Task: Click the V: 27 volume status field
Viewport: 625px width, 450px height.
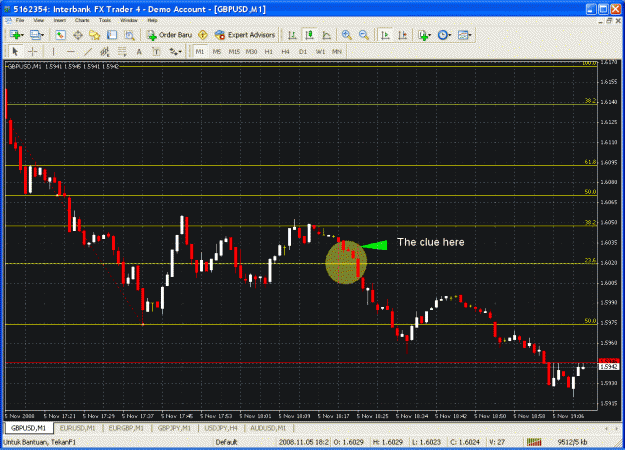Action: (x=497, y=442)
